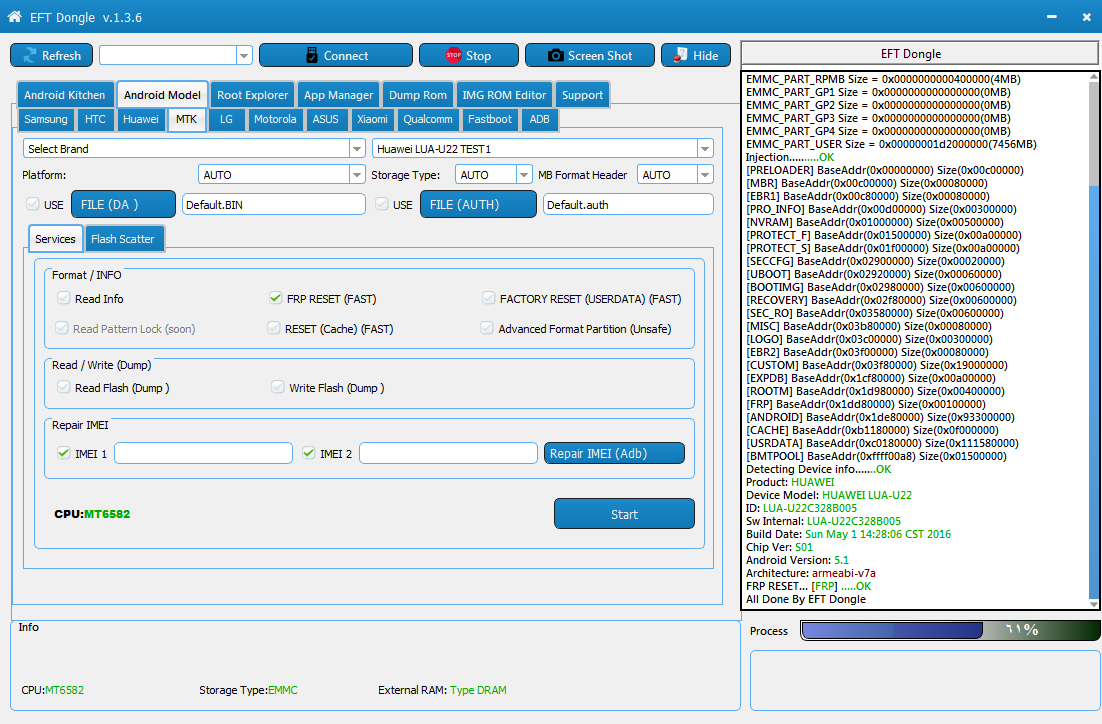Click the Default.BIN file field
Image resolution: width=1102 pixels, height=724 pixels.
(x=274, y=205)
